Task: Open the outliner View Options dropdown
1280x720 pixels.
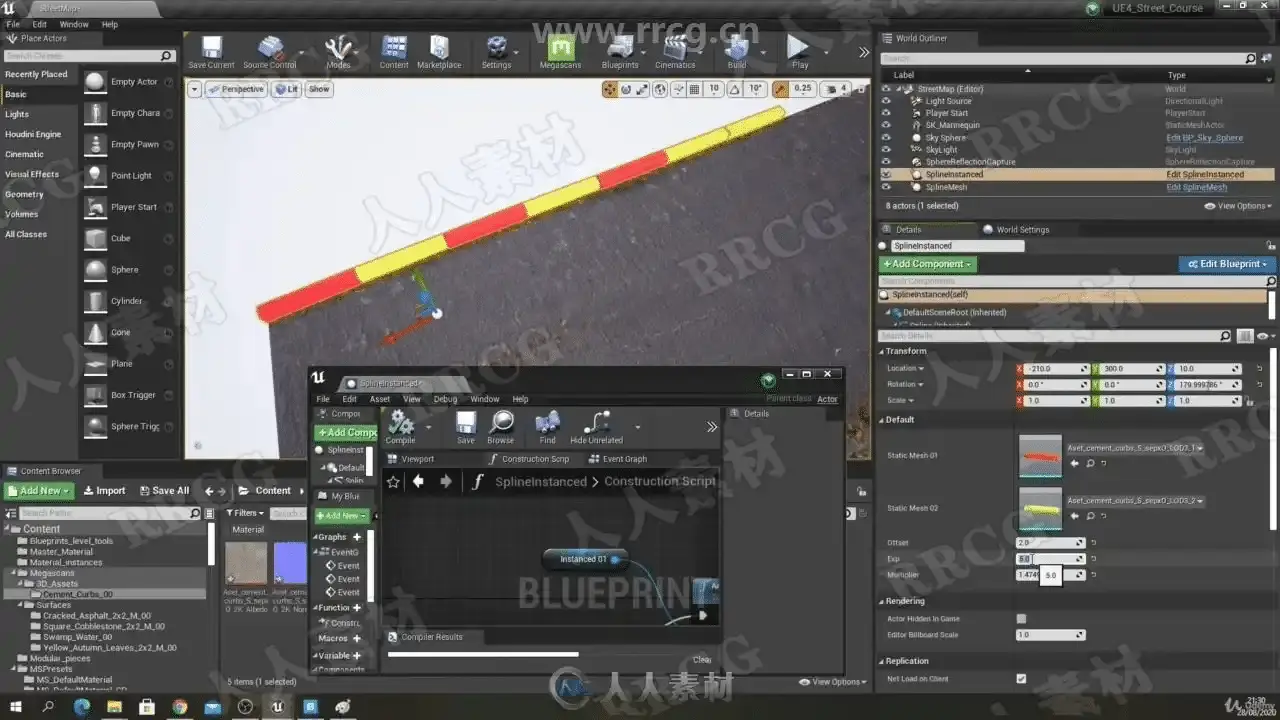Action: (x=1239, y=206)
